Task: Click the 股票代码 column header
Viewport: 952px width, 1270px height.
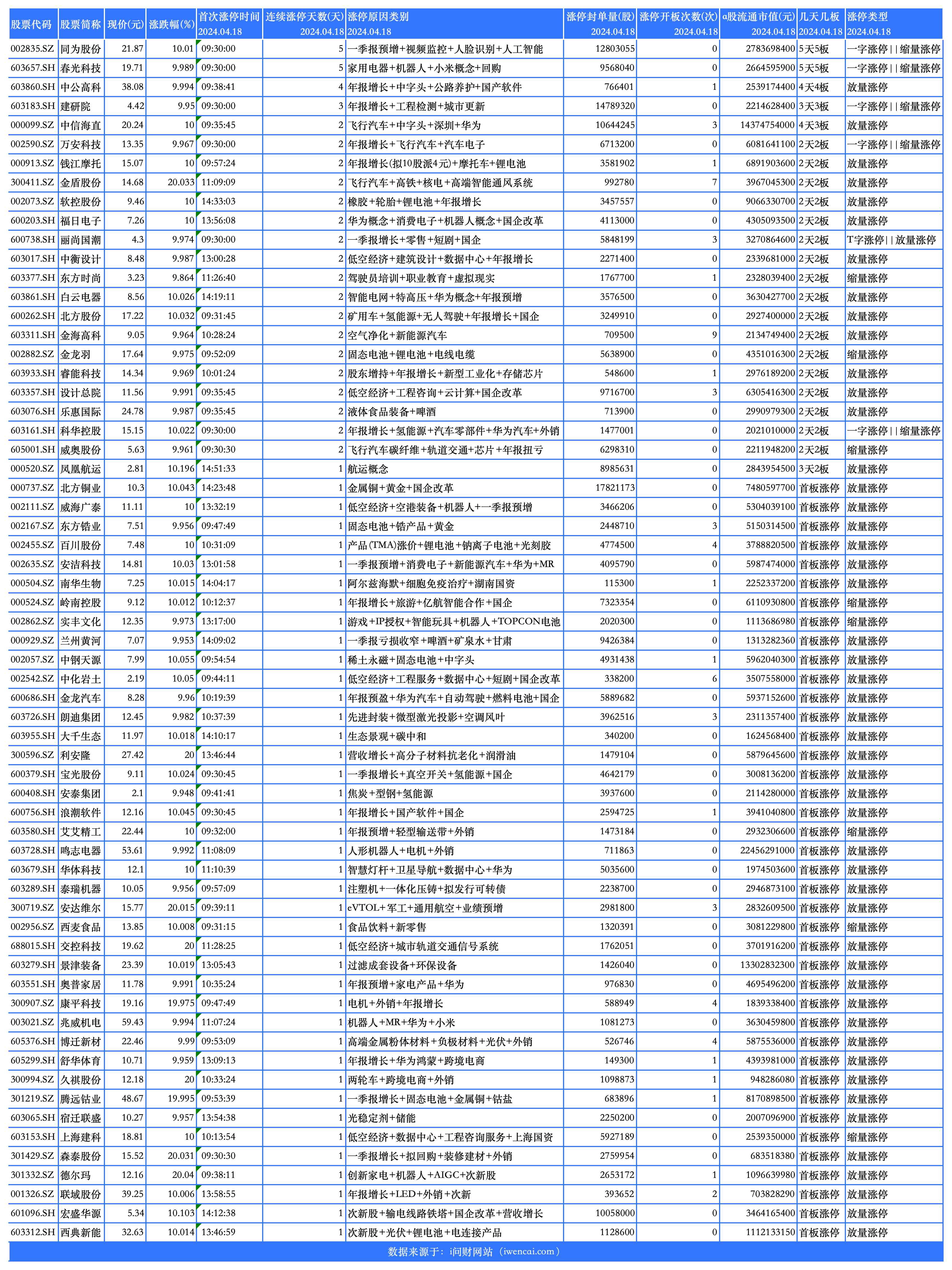Action: 34,24
